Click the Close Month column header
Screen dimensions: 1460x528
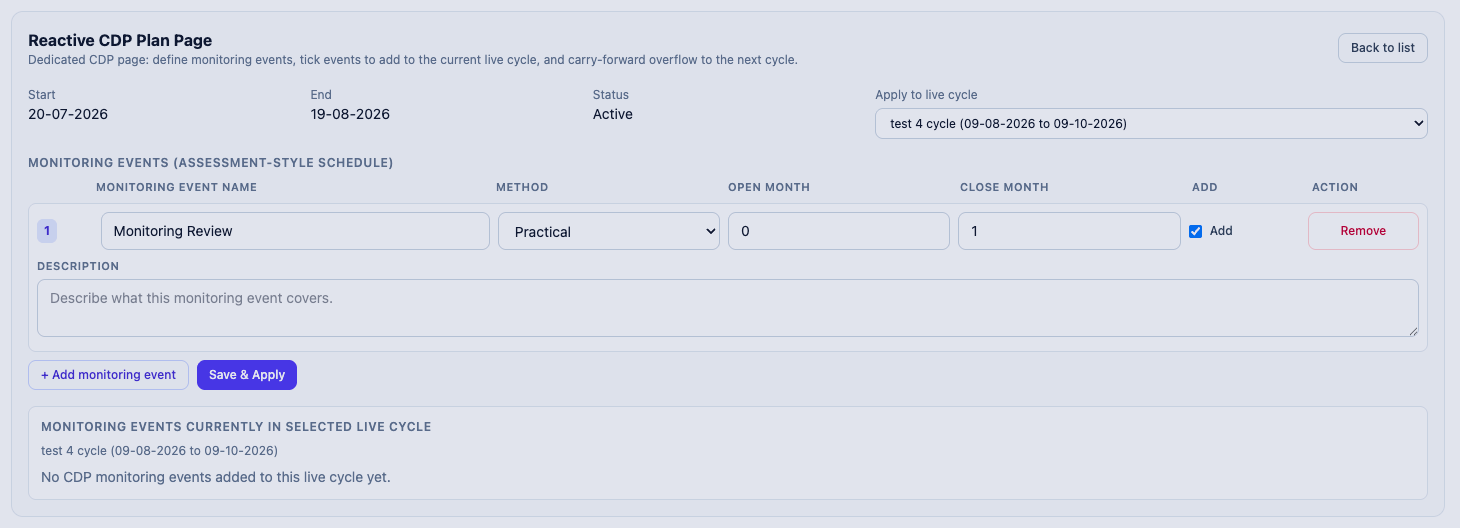pos(1004,187)
